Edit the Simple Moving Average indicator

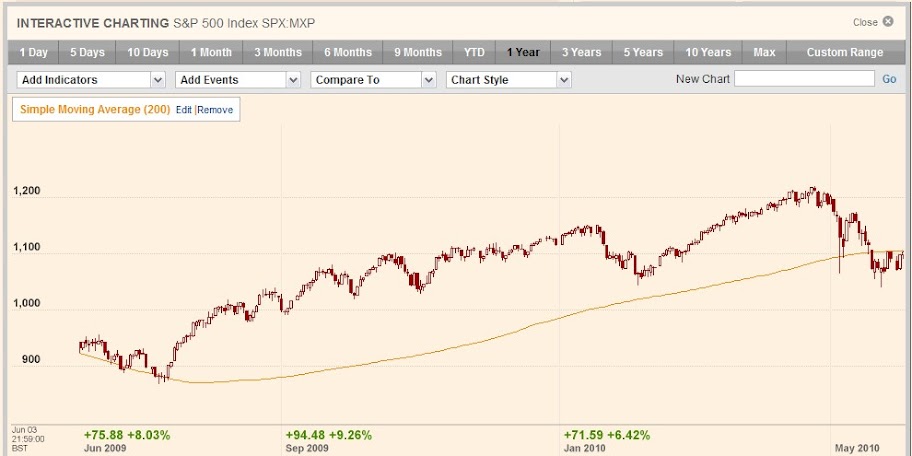tap(184, 110)
